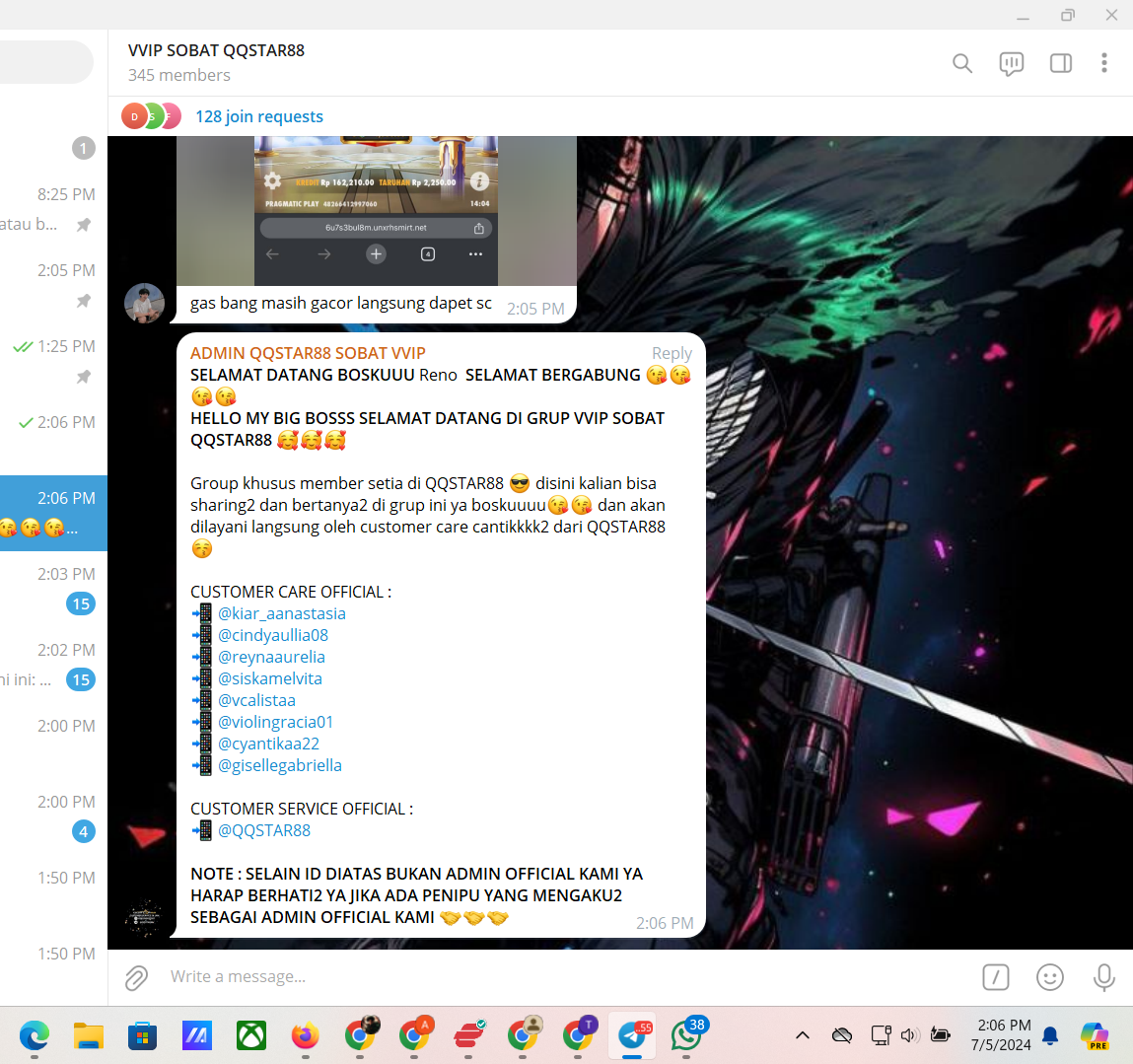Screen dimensions: 1133x1064
Task: Click the cloud sync tray icon
Action: 842,1035
